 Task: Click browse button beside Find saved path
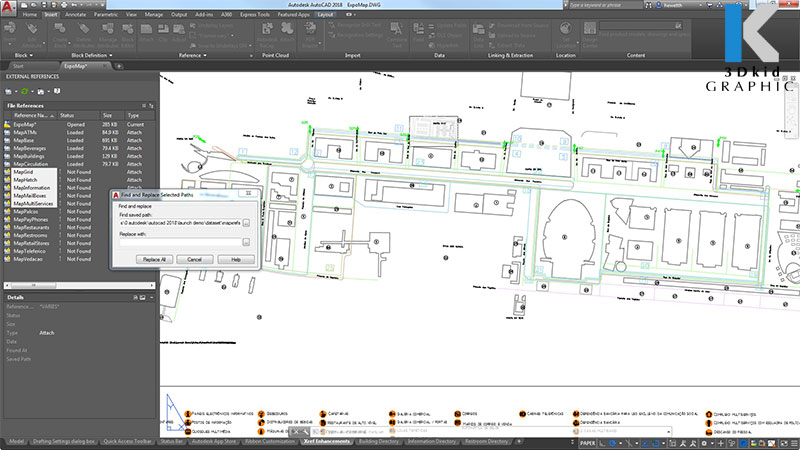(x=246, y=223)
